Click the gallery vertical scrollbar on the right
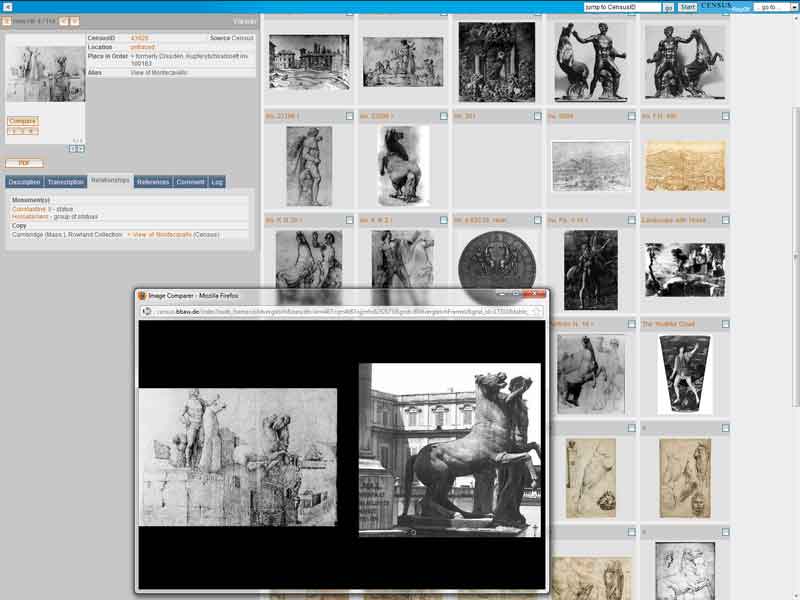This screenshot has width=800, height=600. tap(796, 257)
